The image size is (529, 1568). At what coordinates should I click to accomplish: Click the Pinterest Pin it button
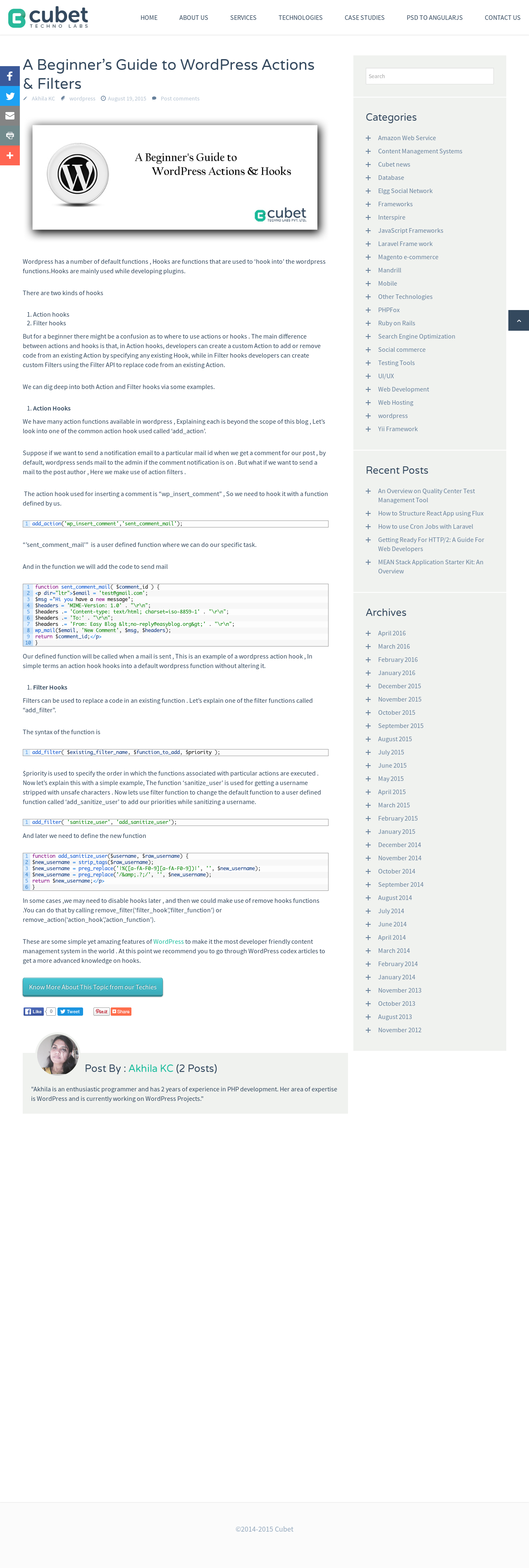pyautogui.click(x=101, y=1012)
